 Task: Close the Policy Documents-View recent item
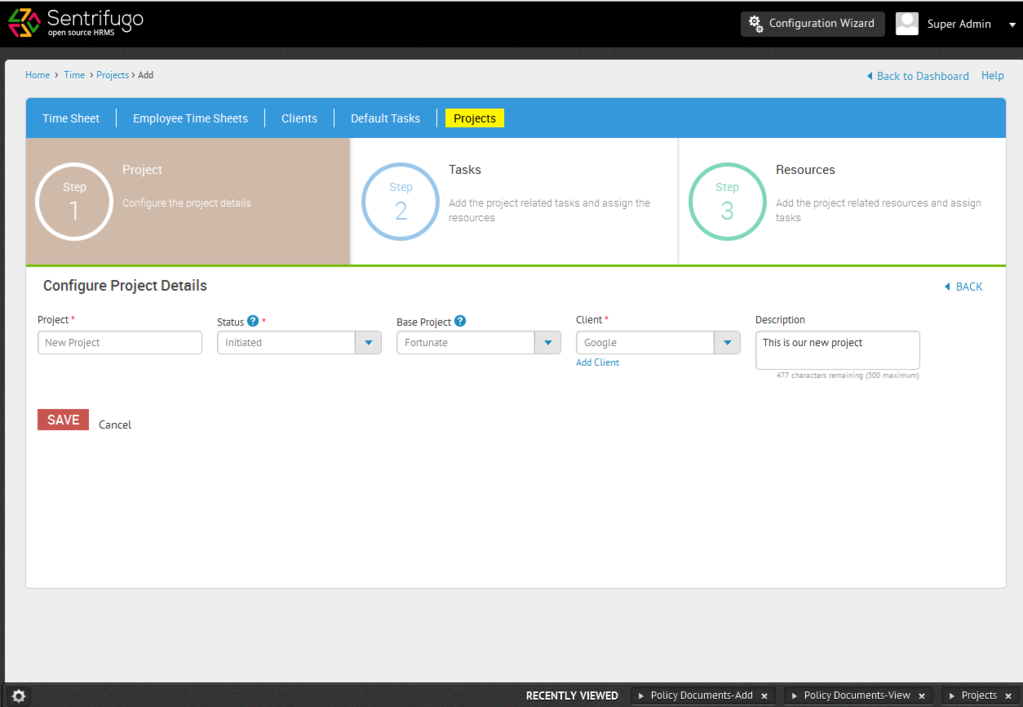coord(922,696)
